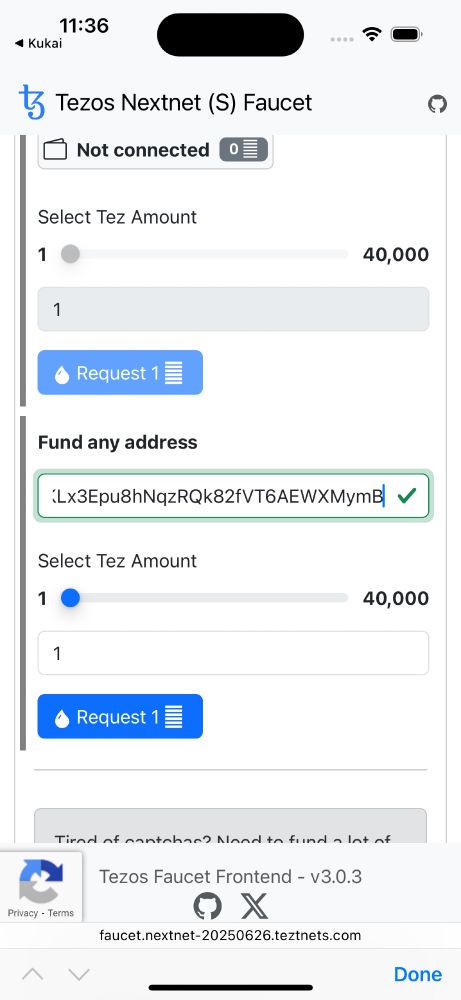Open the X (Twitter) icon in the footer

[x=254, y=906]
